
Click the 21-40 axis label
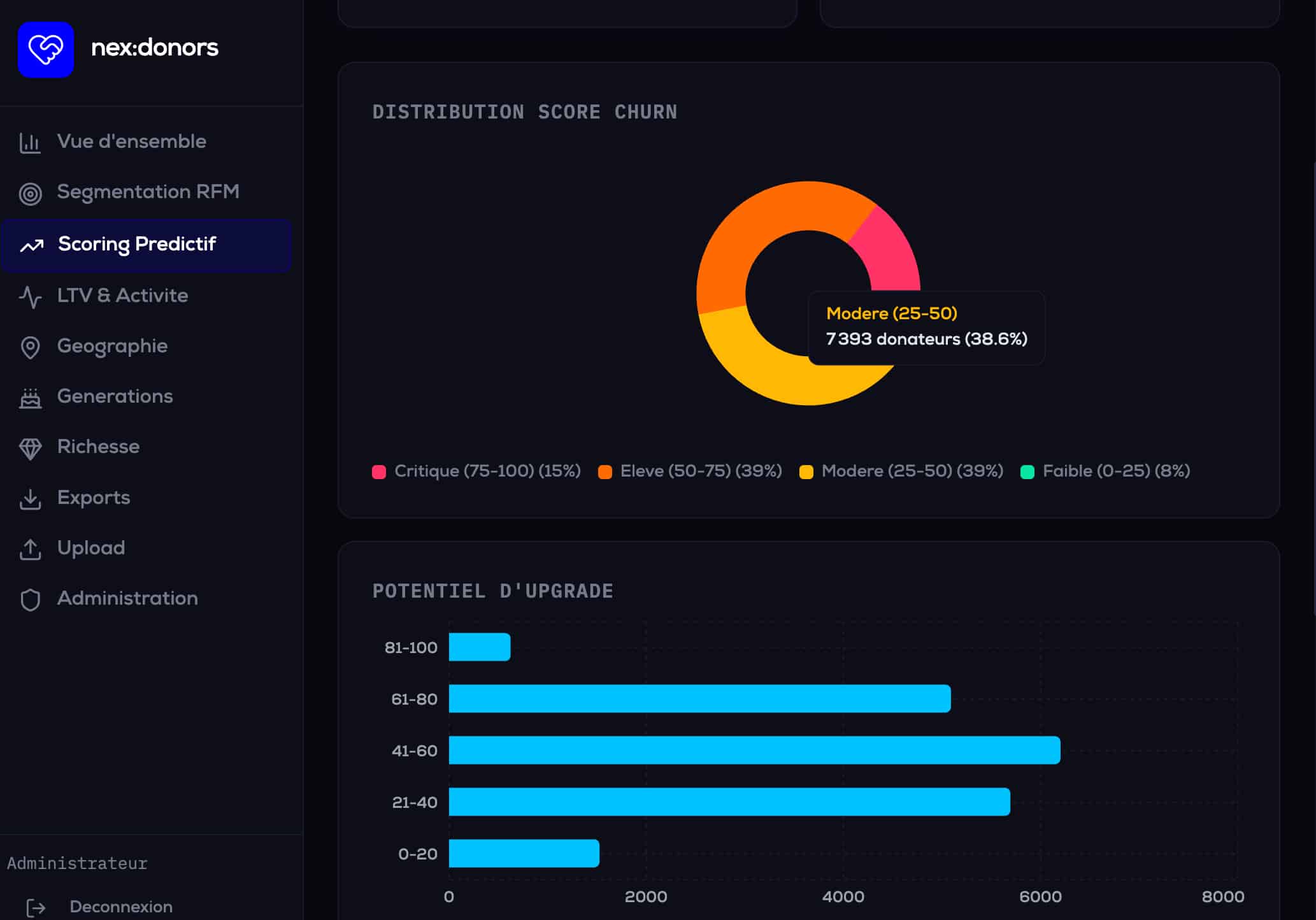coord(415,803)
